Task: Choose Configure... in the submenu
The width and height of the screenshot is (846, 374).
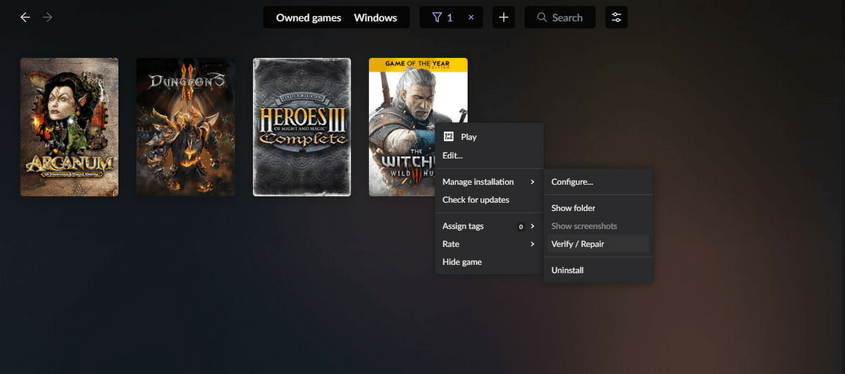Action: [x=598, y=182]
